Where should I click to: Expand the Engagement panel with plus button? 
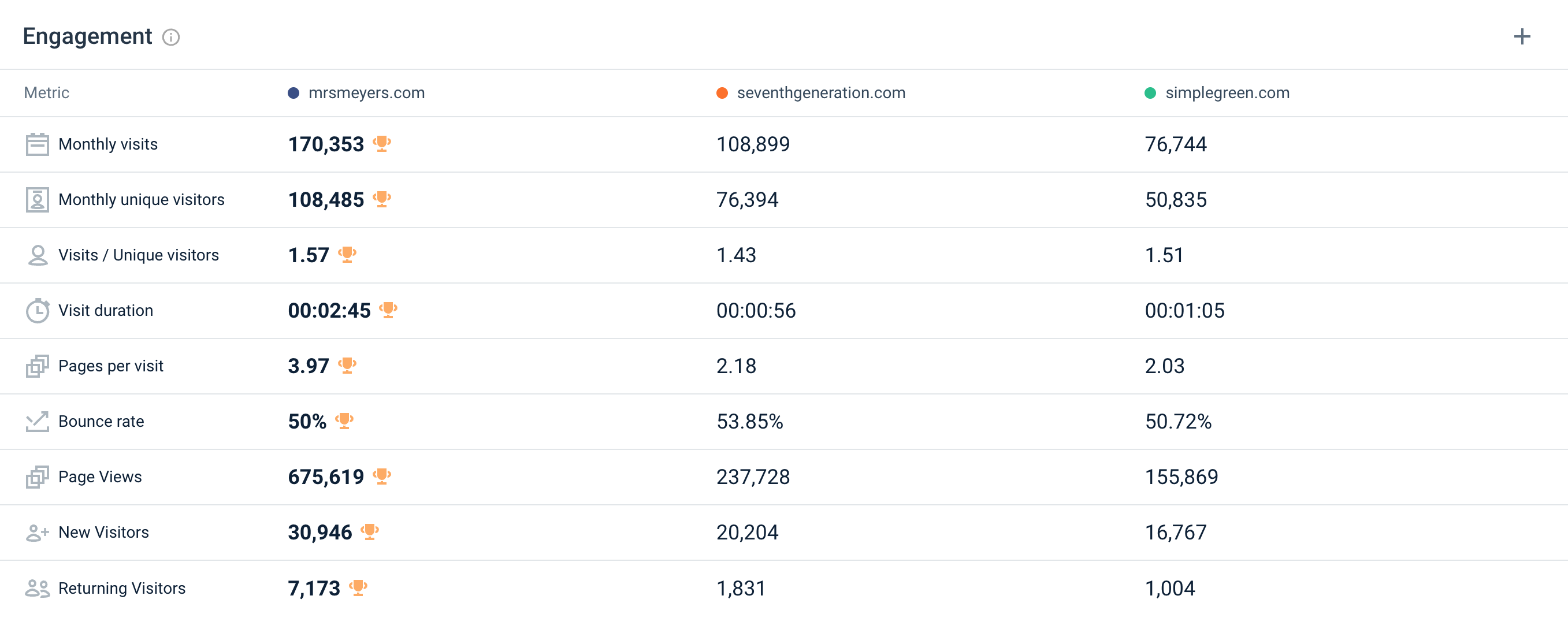click(1522, 36)
